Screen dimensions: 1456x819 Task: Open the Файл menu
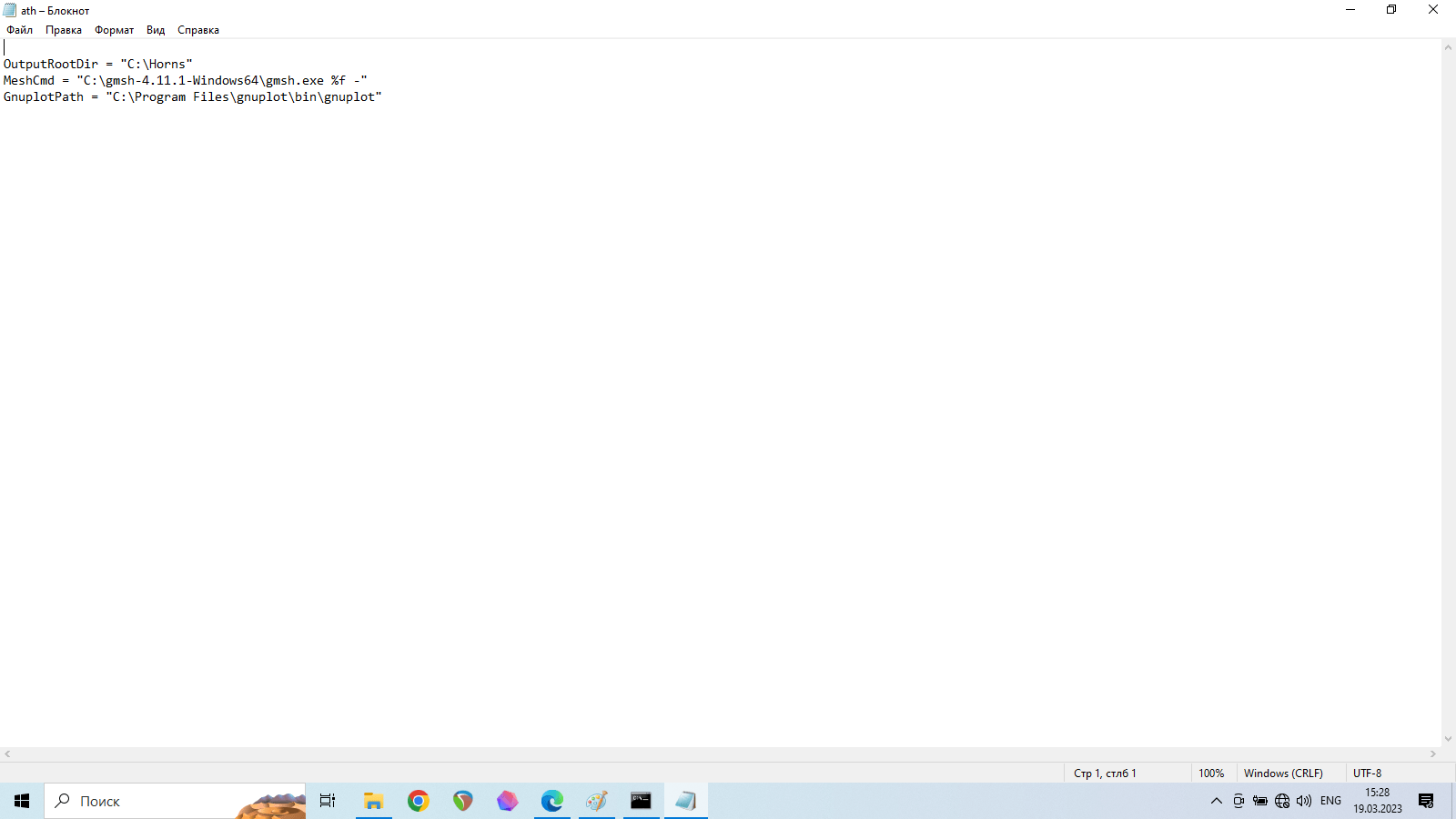coord(19,30)
